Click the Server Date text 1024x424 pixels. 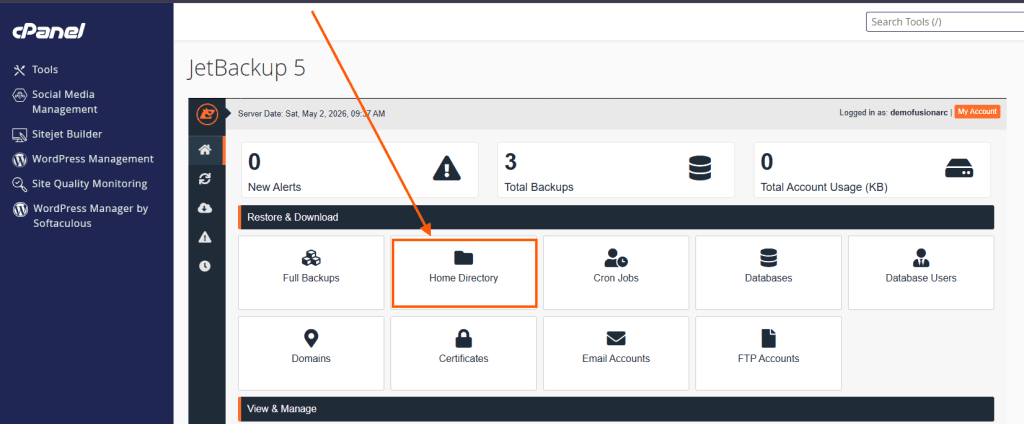point(312,114)
